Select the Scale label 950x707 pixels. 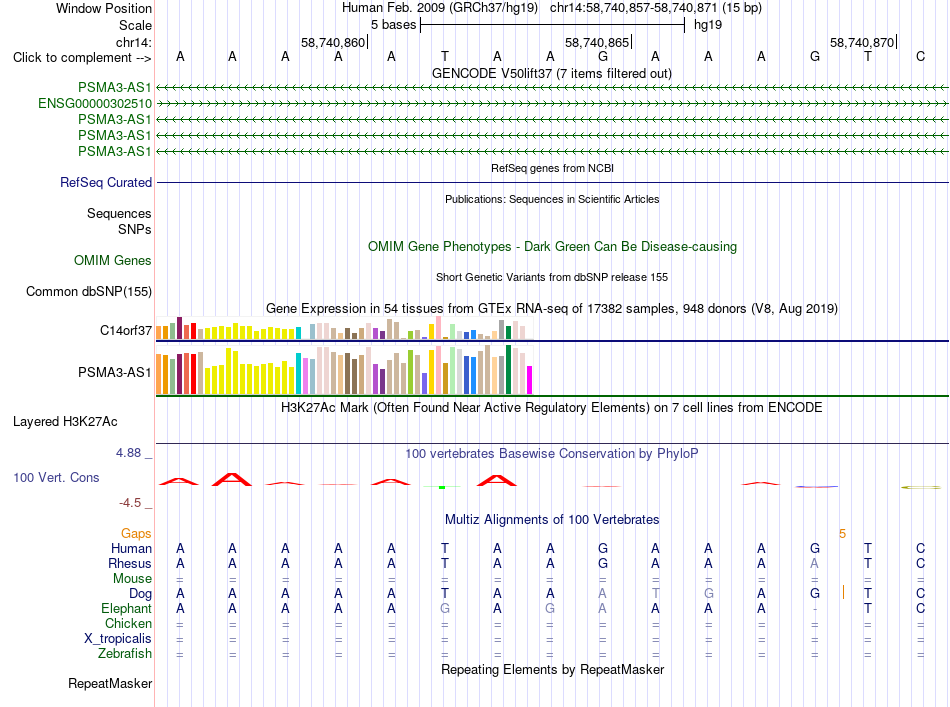pos(135,25)
